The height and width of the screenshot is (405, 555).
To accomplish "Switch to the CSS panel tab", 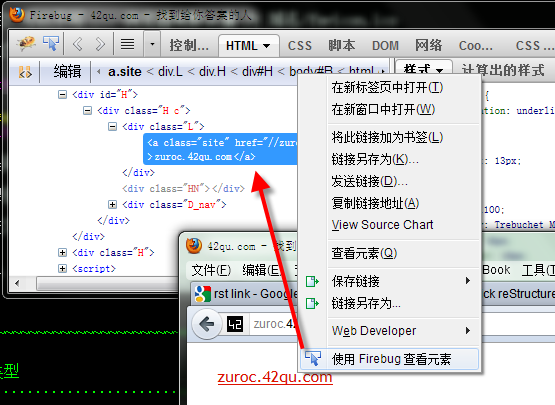I will point(300,46).
